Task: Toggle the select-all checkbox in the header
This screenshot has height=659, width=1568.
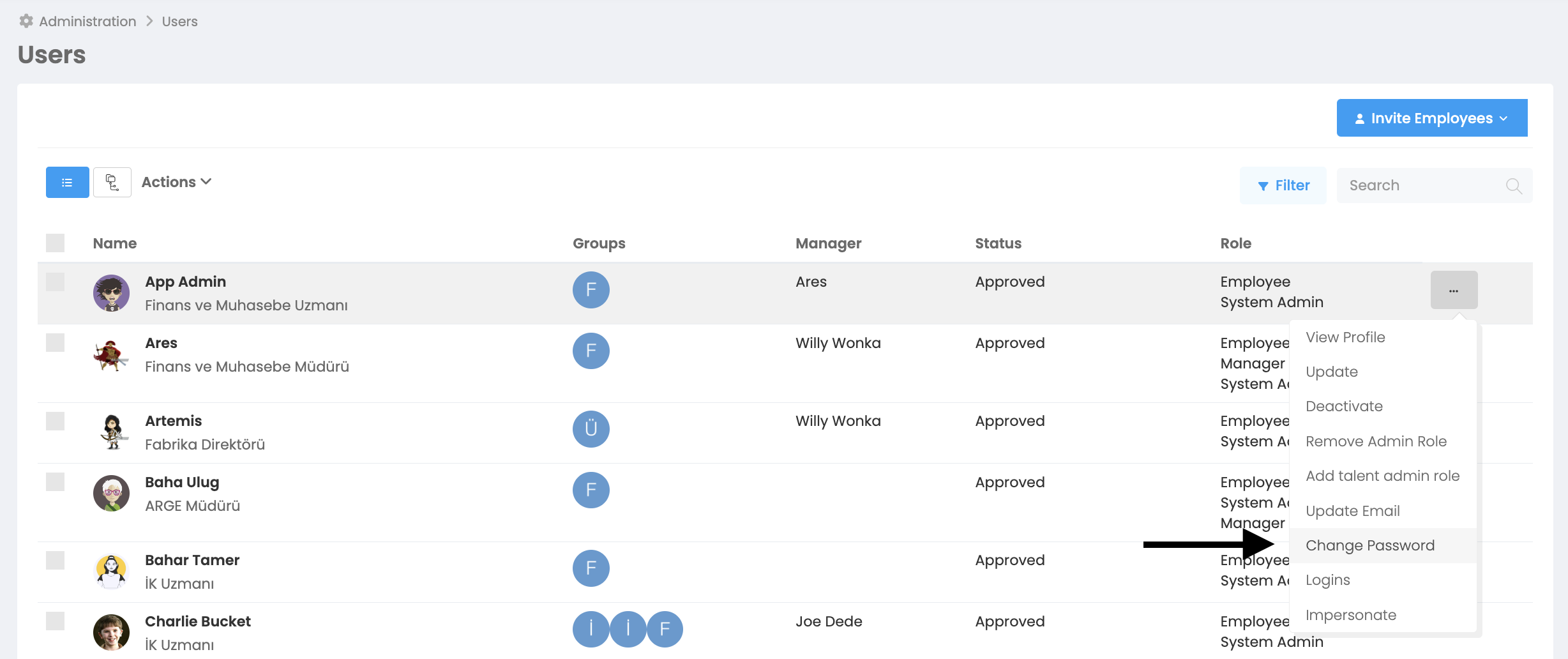Action: [56, 243]
